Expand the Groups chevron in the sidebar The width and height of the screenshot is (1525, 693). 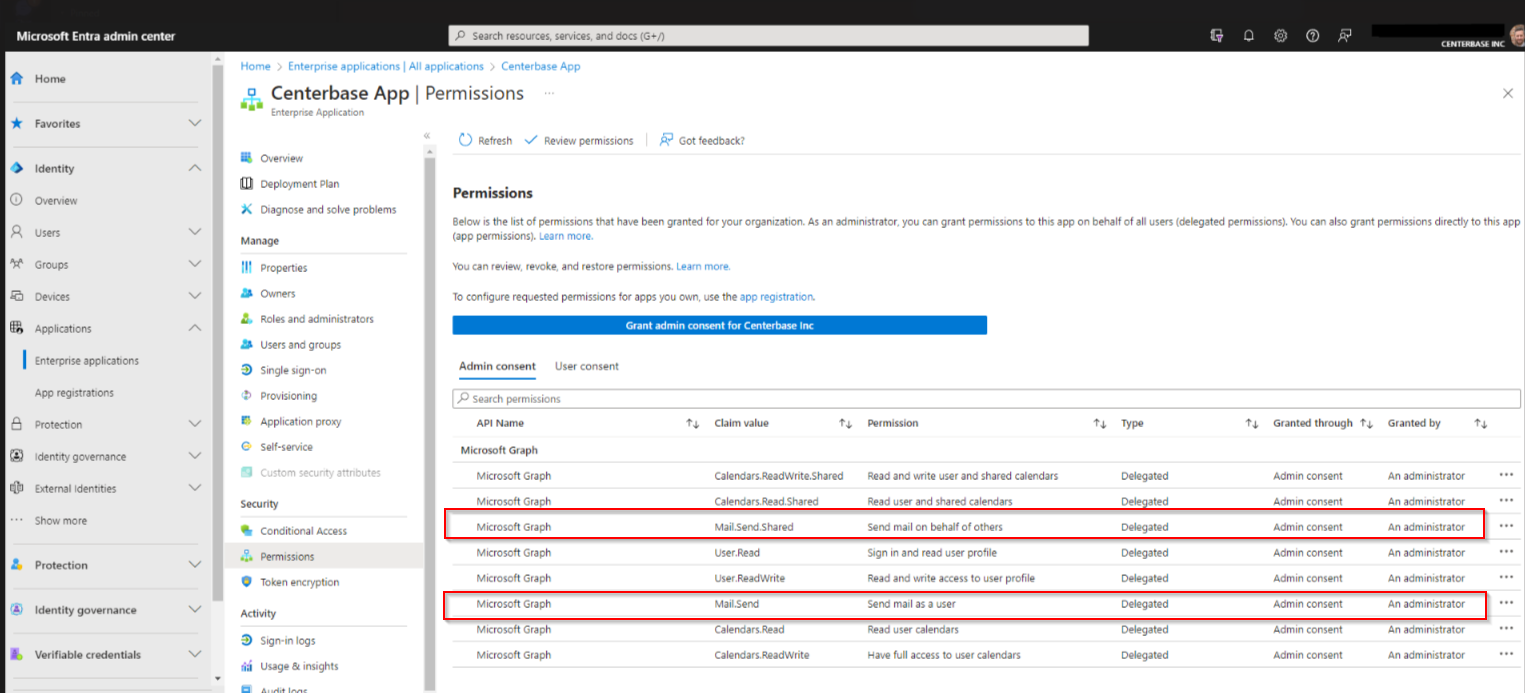(x=195, y=264)
